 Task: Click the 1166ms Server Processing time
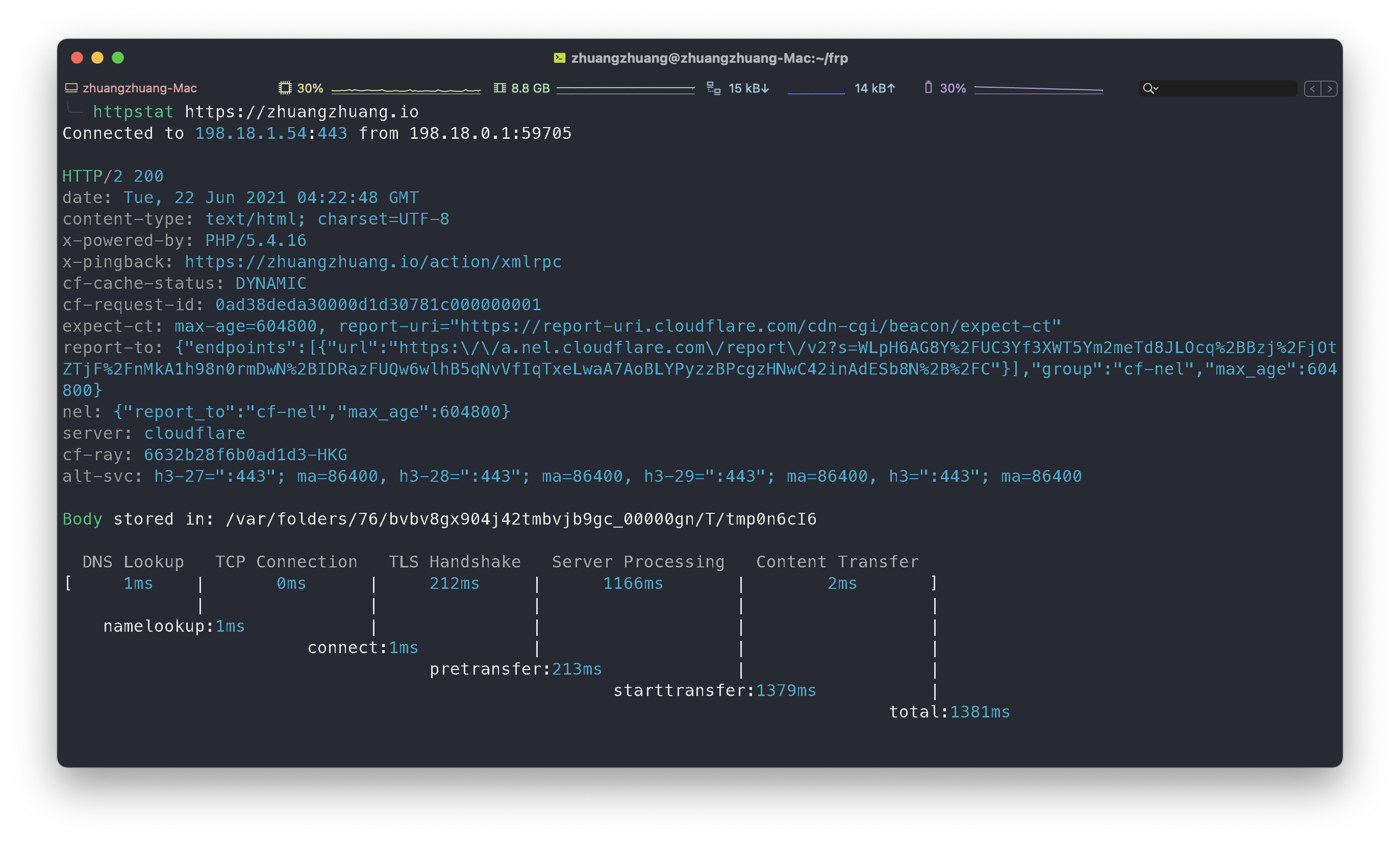tap(633, 583)
